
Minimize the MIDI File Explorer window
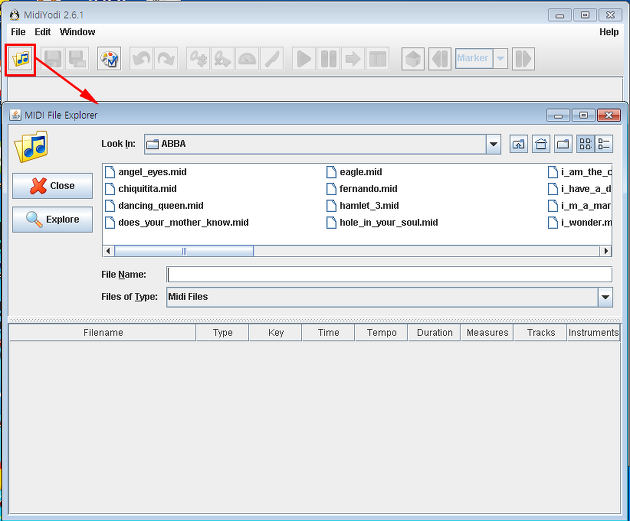coord(558,116)
